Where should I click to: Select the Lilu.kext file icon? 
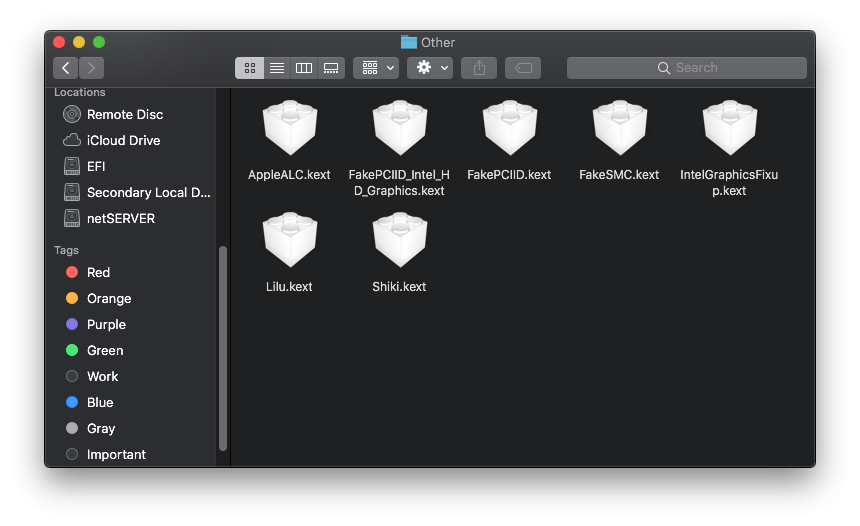click(290, 240)
